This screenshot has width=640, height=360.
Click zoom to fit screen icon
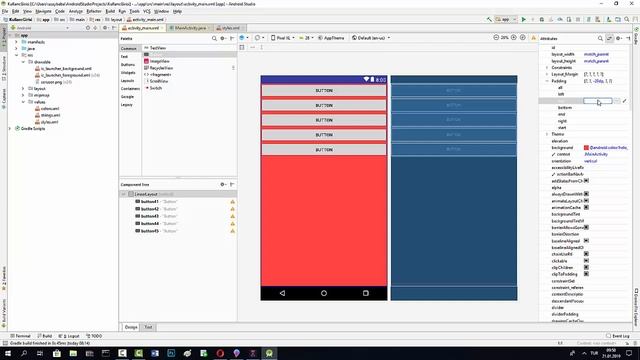click(x=522, y=38)
